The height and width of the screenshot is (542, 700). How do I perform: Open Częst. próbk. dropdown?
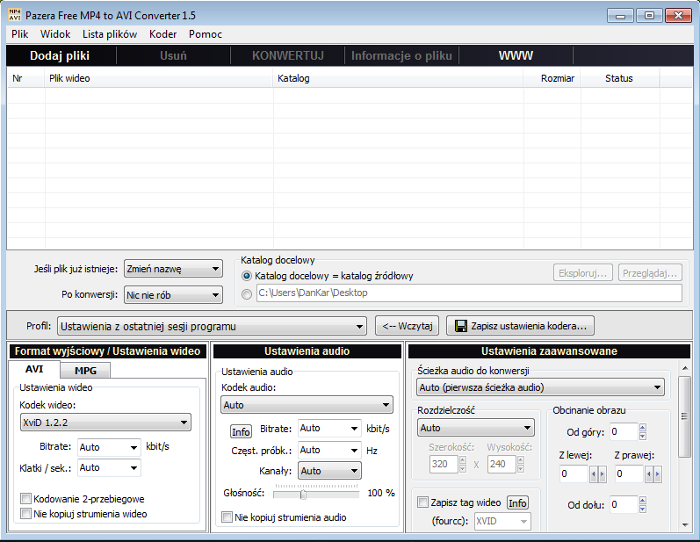pos(329,450)
